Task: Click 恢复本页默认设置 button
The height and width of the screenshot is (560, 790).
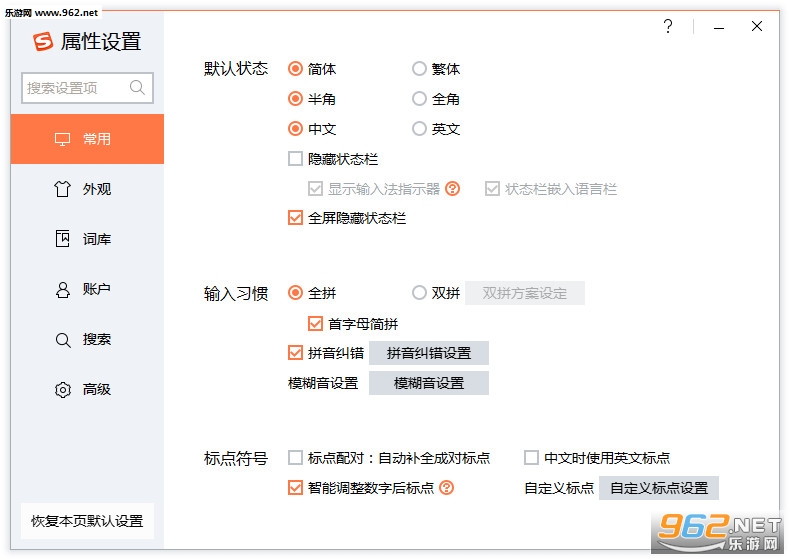Action: [87, 521]
